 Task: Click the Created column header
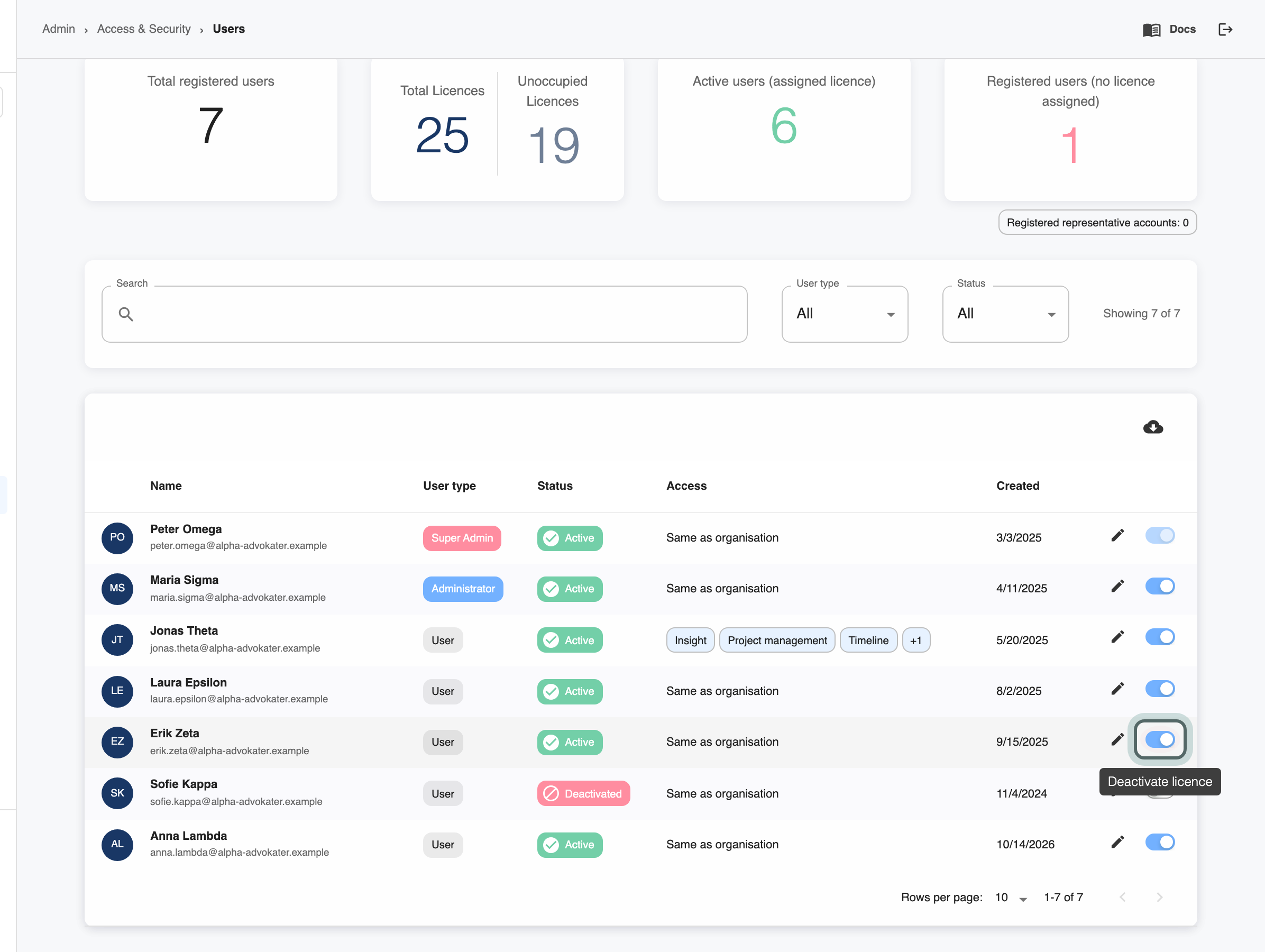click(1017, 486)
